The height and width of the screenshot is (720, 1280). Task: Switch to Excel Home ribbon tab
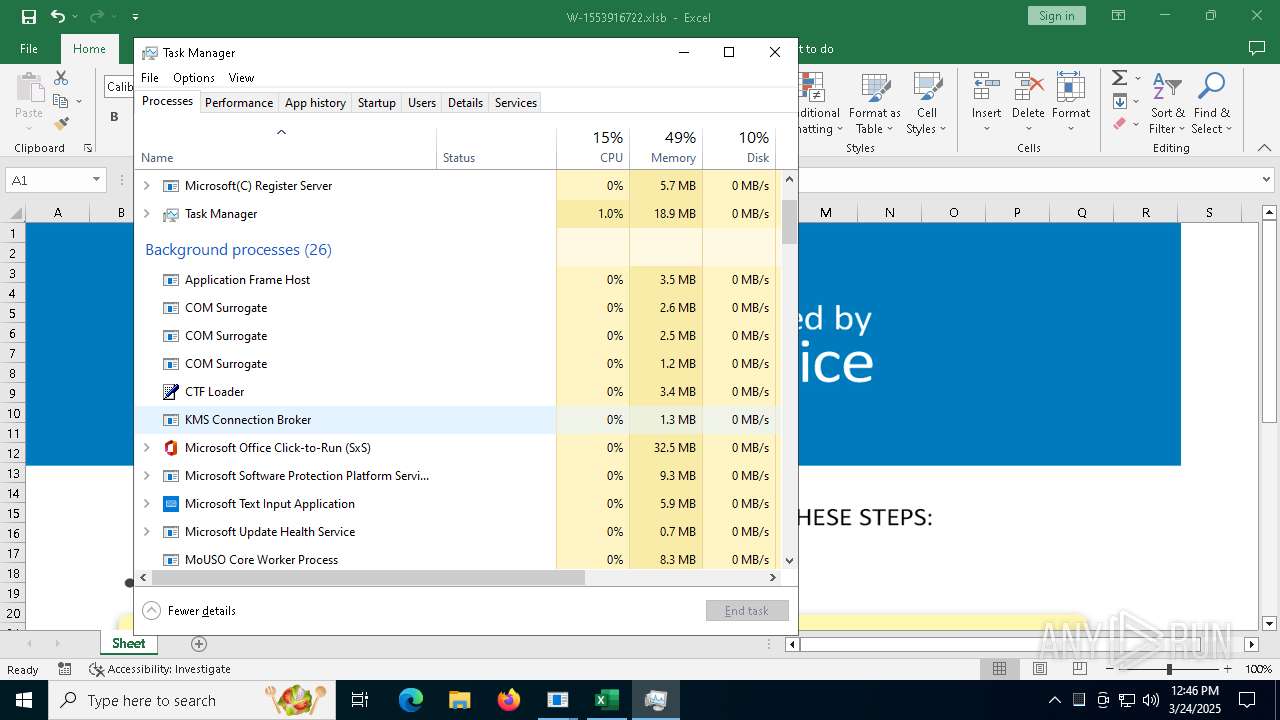pyautogui.click(x=89, y=48)
